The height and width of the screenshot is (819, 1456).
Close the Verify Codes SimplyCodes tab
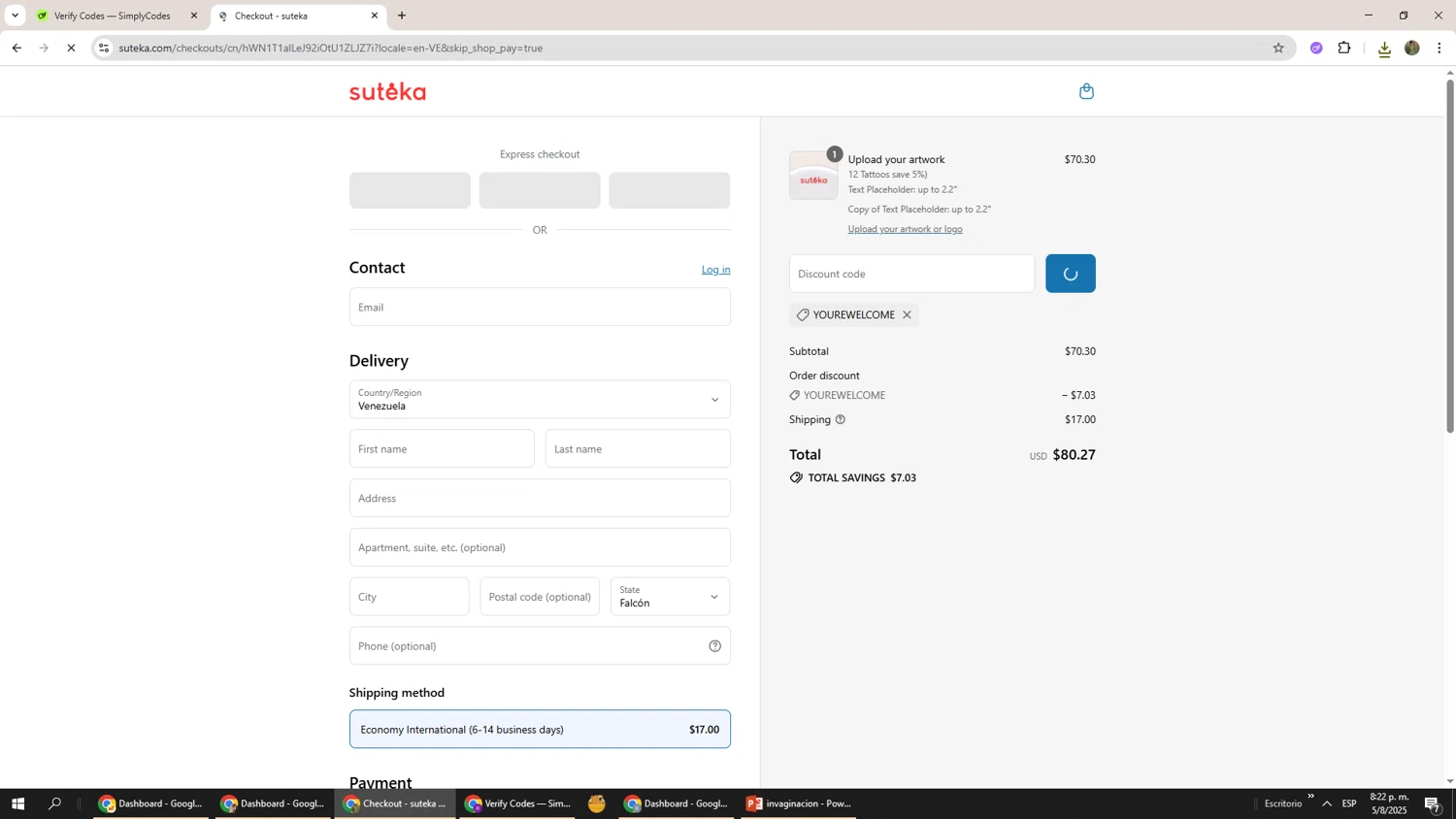point(193,16)
